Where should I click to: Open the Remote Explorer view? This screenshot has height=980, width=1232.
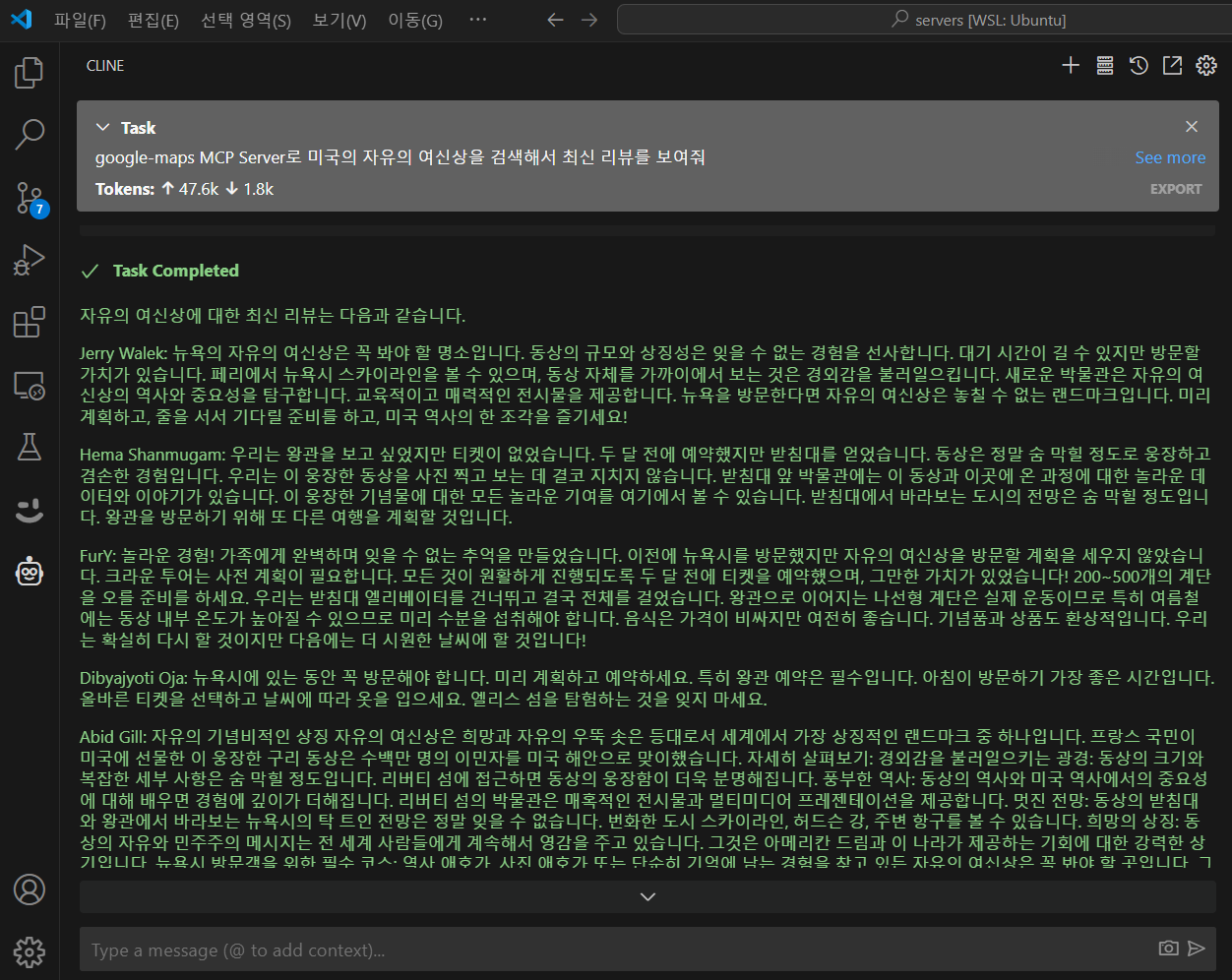click(30, 385)
